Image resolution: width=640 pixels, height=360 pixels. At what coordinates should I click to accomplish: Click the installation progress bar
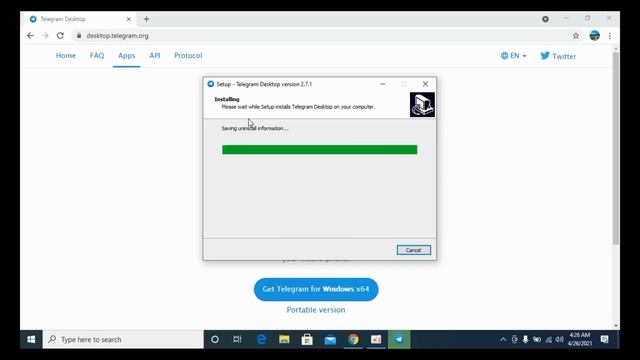coord(320,150)
